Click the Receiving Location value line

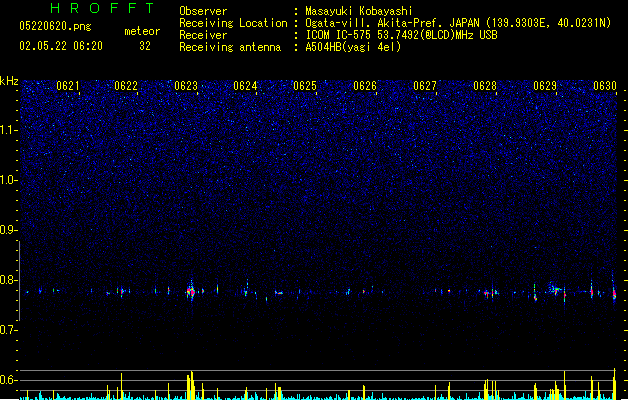click(x=458, y=23)
